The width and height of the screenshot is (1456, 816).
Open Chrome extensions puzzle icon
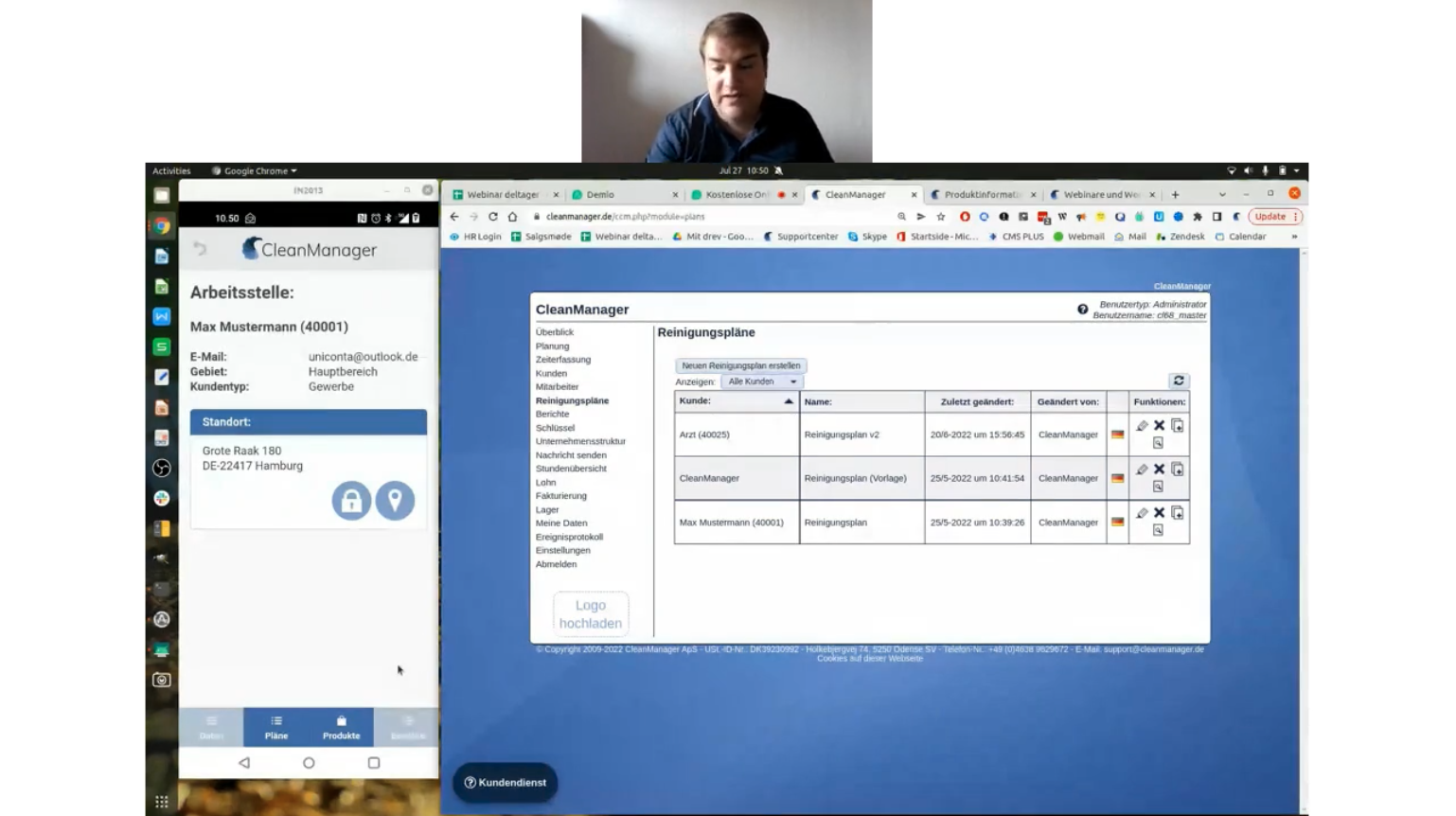pos(1198,217)
